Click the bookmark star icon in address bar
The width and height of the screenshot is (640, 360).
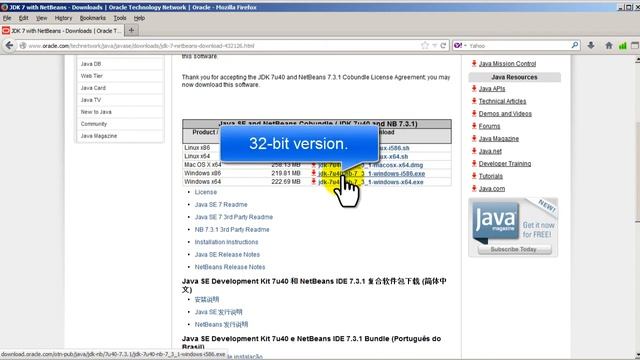tap(425, 45)
